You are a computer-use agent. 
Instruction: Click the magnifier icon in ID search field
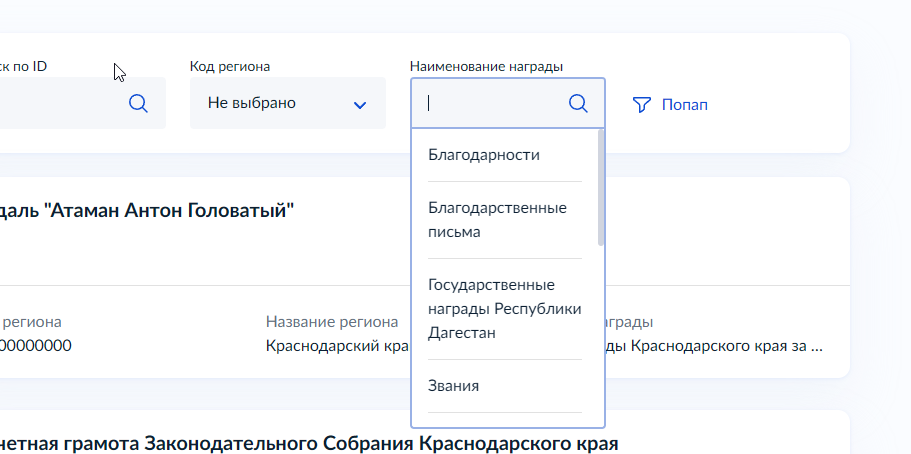(138, 103)
